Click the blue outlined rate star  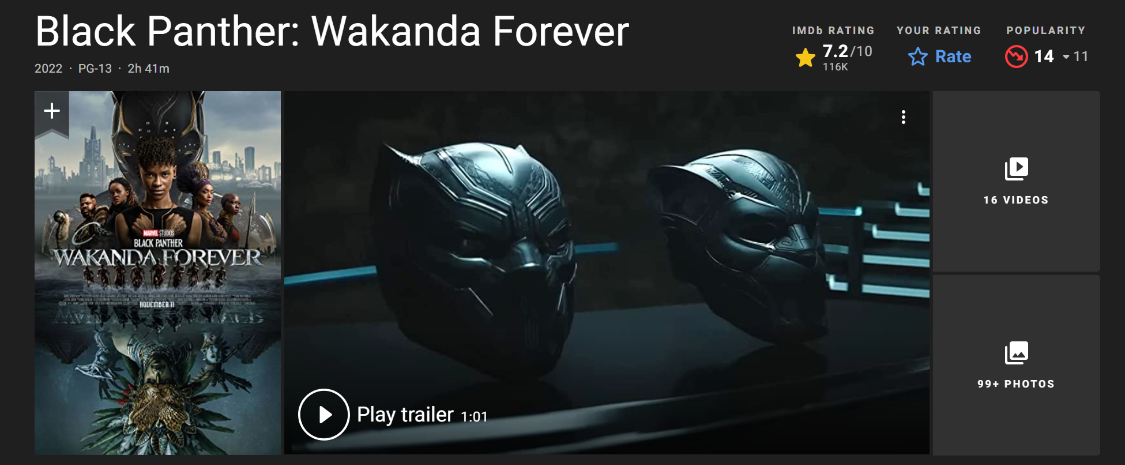918,57
